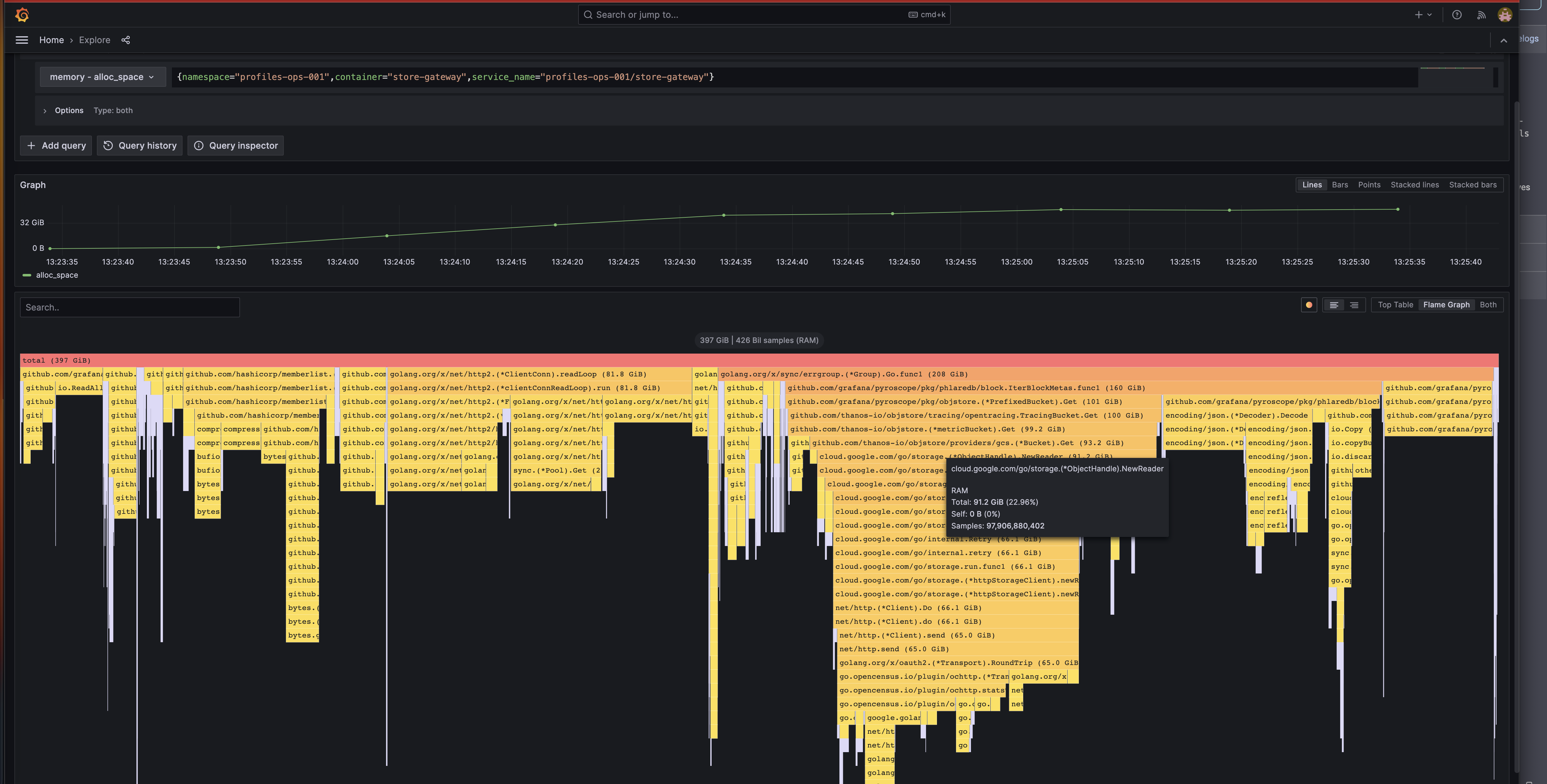The image size is (1547, 784).
Task: Open the flame graph color scheme picker
Action: tap(1309, 304)
